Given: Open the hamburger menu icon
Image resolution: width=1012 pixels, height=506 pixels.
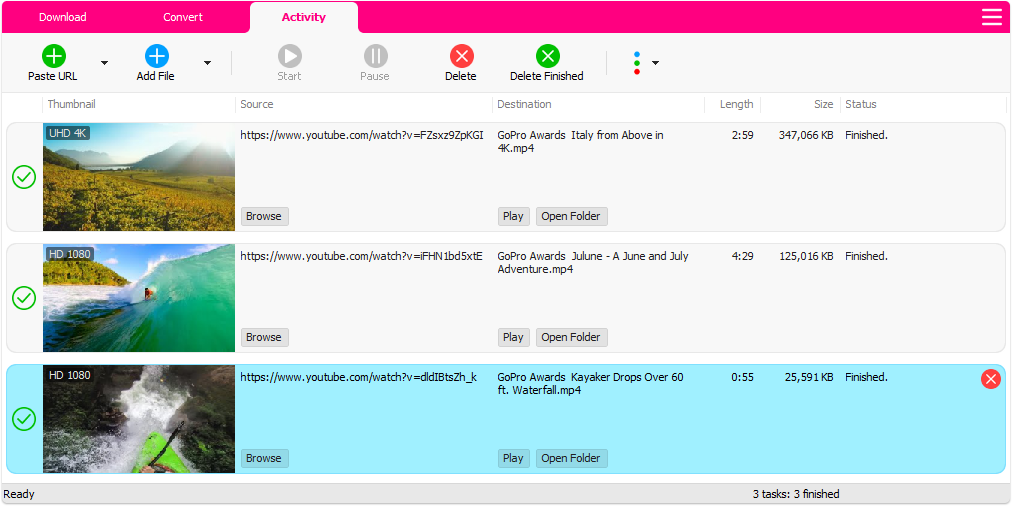Looking at the screenshot, I should (x=991, y=17).
